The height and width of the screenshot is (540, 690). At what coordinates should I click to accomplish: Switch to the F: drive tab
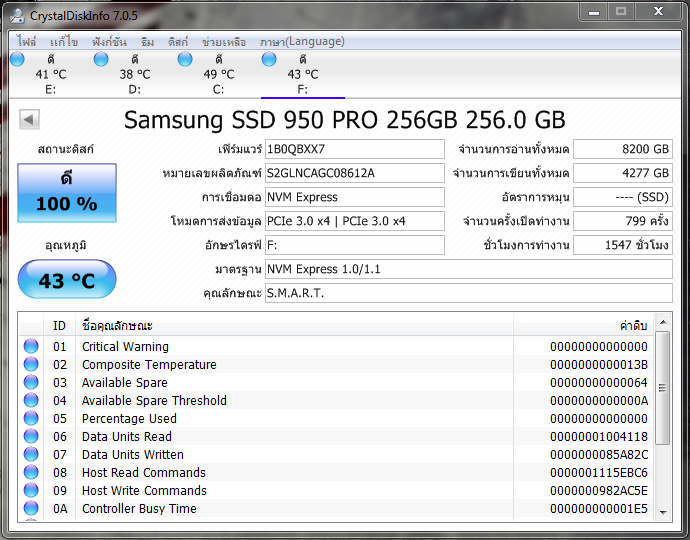click(x=302, y=74)
